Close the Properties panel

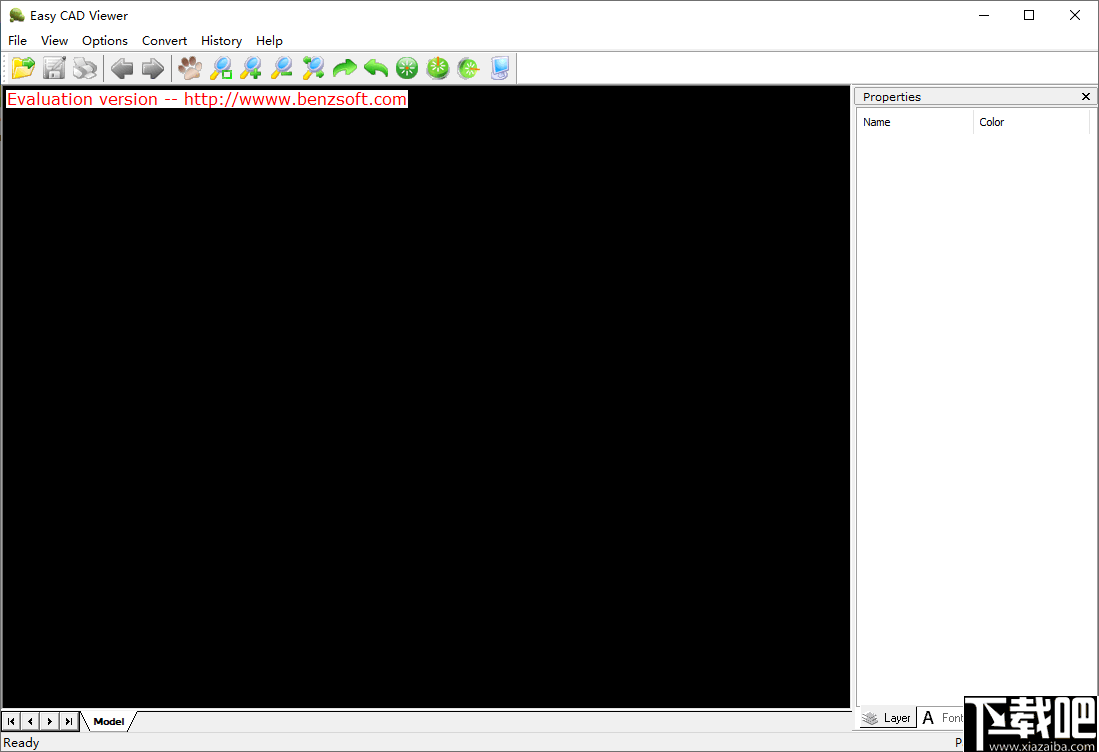(x=1085, y=96)
